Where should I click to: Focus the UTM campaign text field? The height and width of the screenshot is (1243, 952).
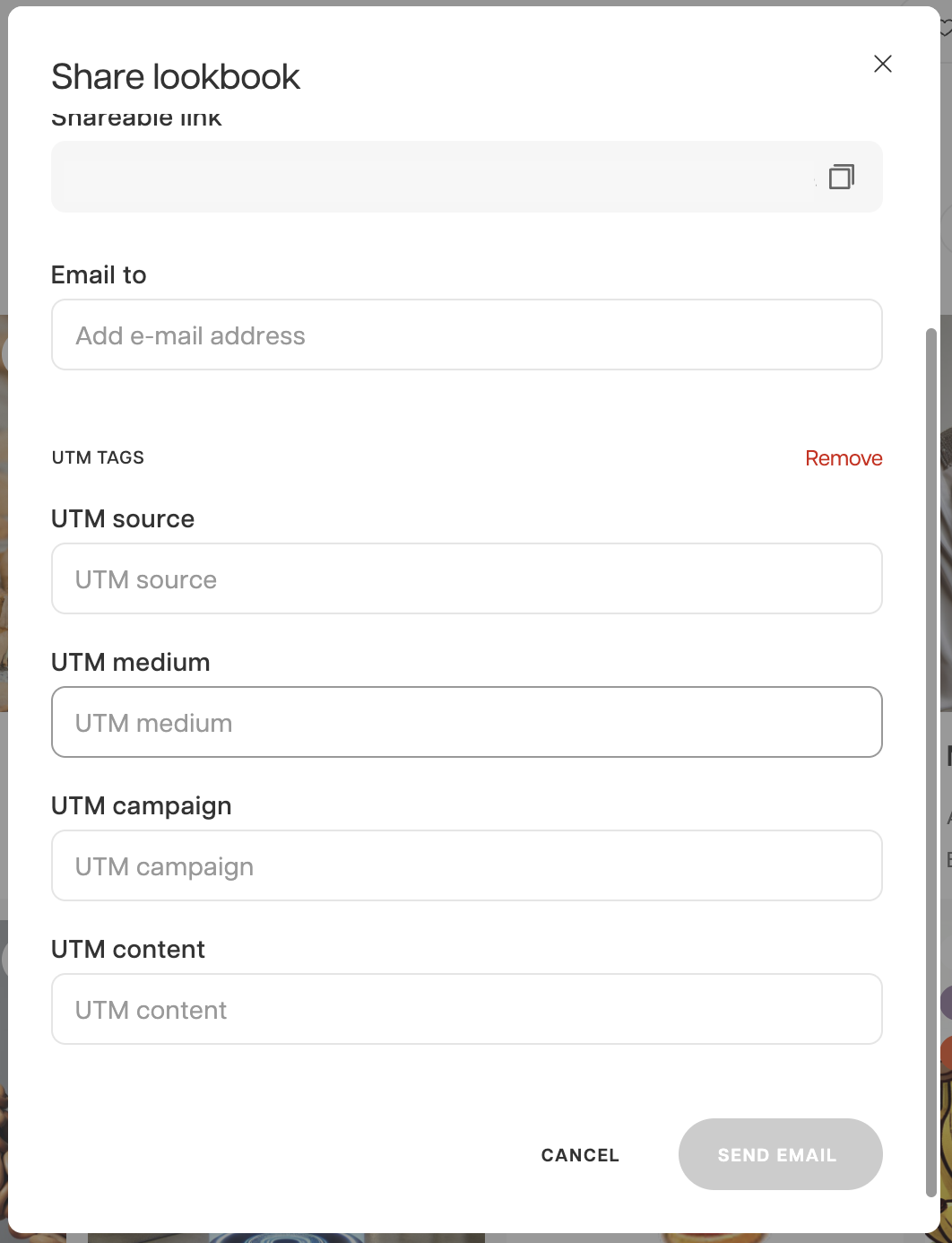(466, 865)
